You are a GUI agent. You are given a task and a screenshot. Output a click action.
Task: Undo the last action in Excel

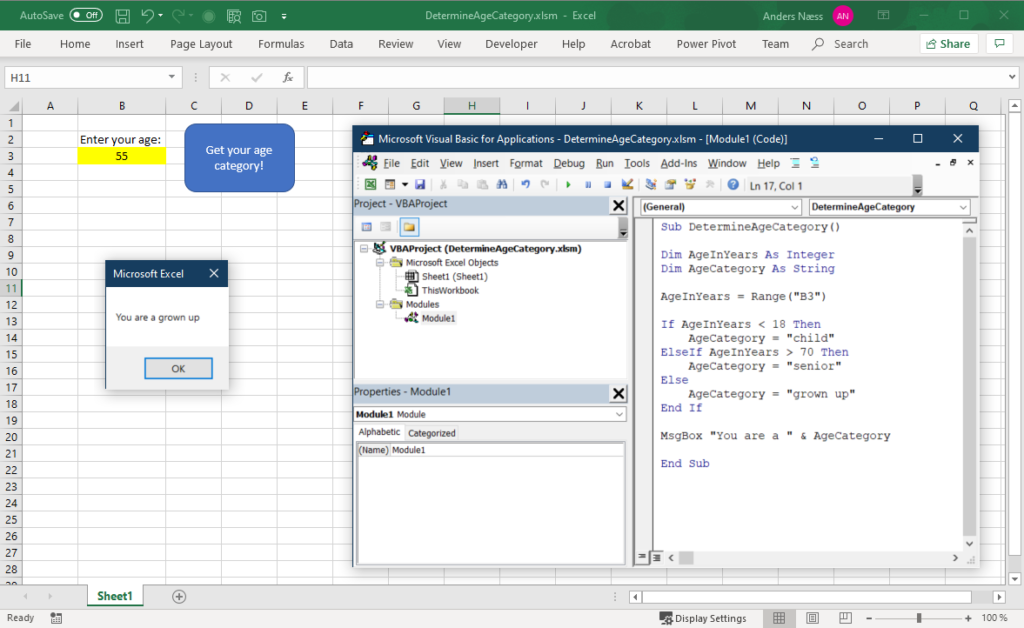(147, 16)
